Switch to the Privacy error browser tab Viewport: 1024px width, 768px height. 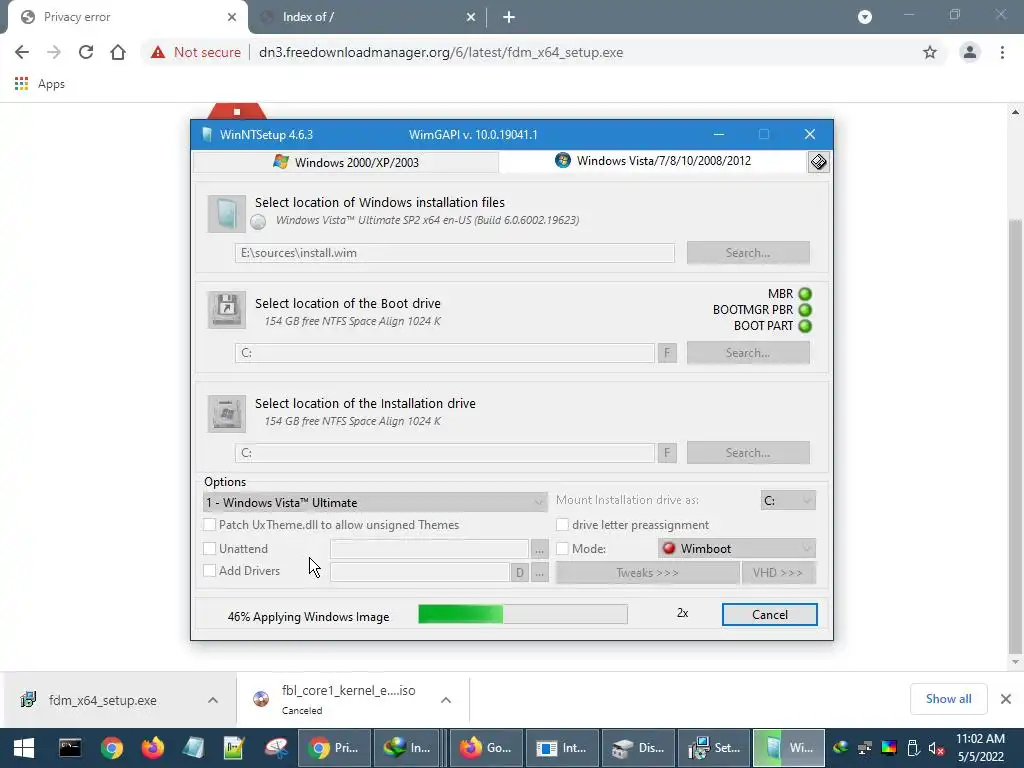(x=129, y=17)
